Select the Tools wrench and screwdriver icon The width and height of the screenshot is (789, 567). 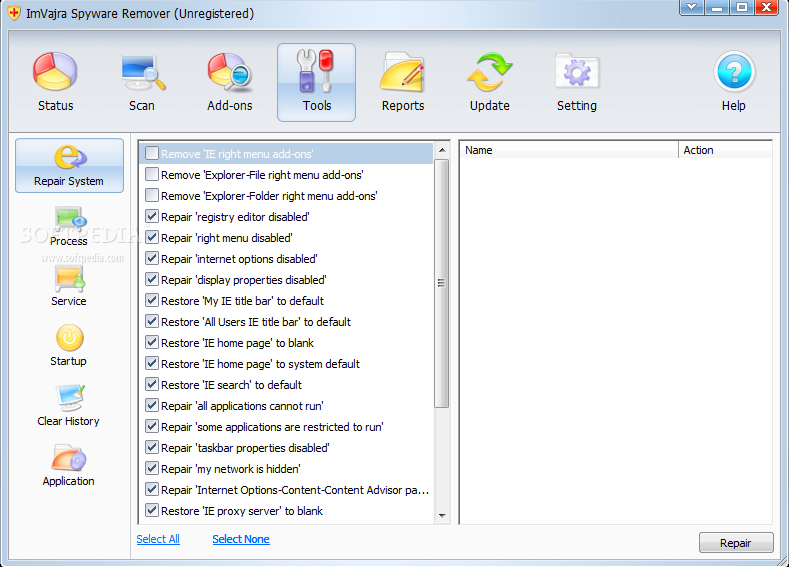coord(315,71)
